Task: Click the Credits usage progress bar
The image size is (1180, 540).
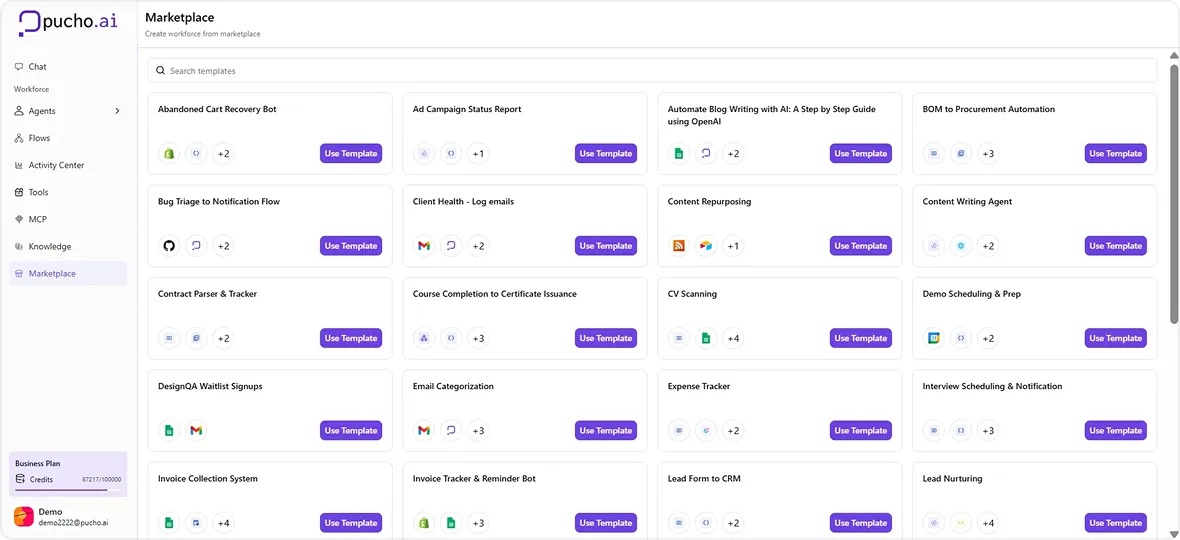Action: 68,490
